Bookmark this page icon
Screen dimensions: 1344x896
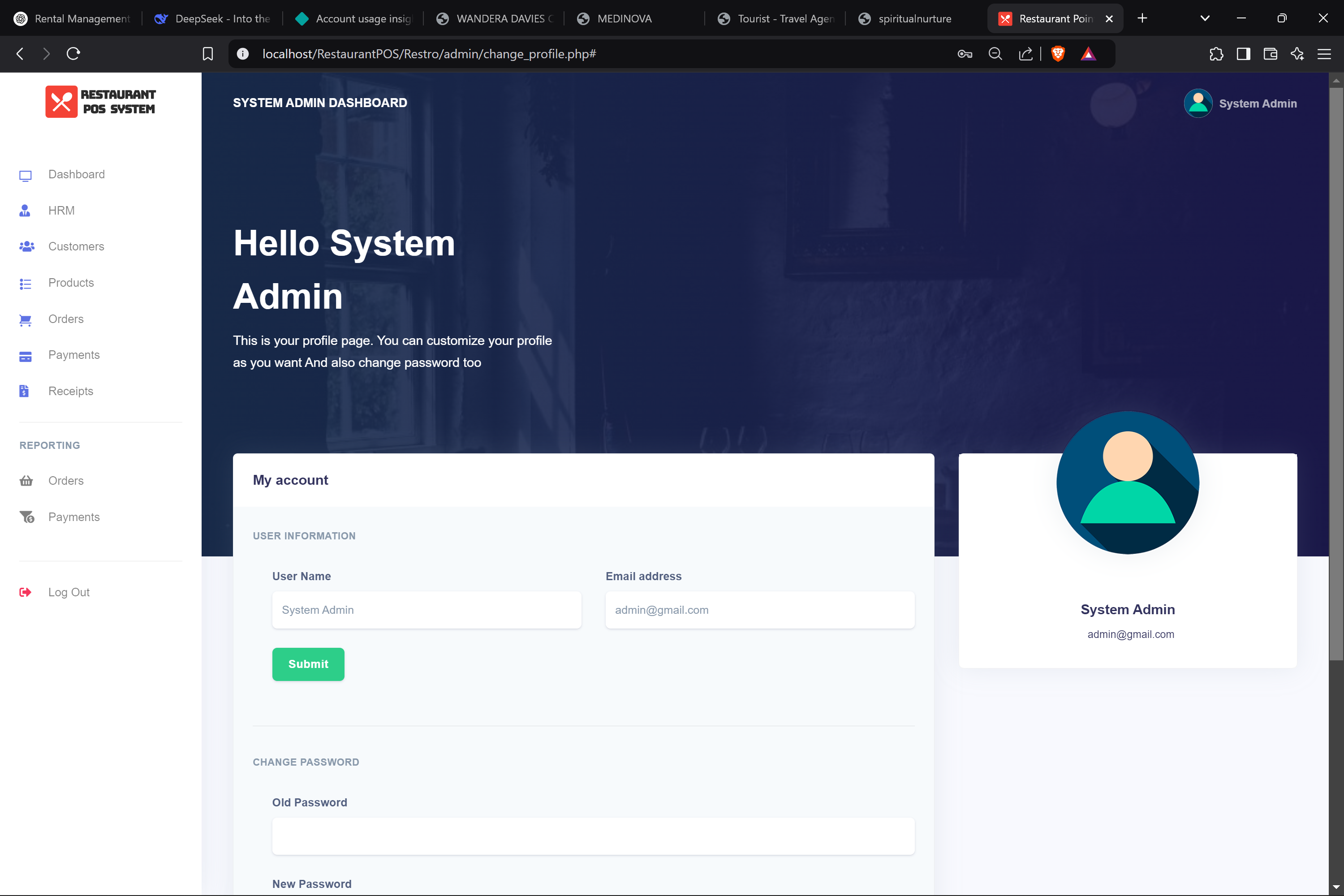point(208,54)
